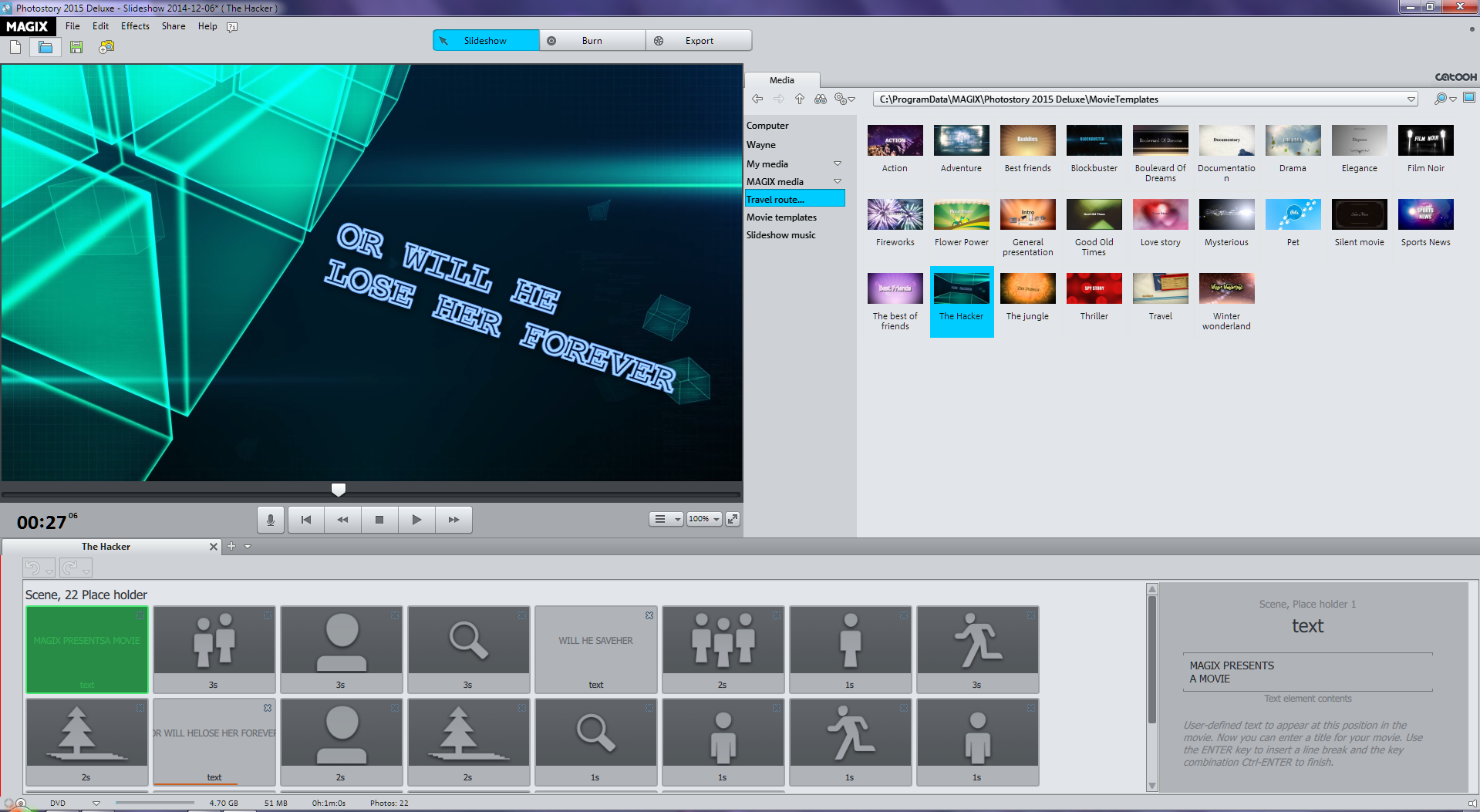Open the slideshow tab list dropdown arrow
This screenshot has height=812, width=1480.
pyautogui.click(x=248, y=546)
